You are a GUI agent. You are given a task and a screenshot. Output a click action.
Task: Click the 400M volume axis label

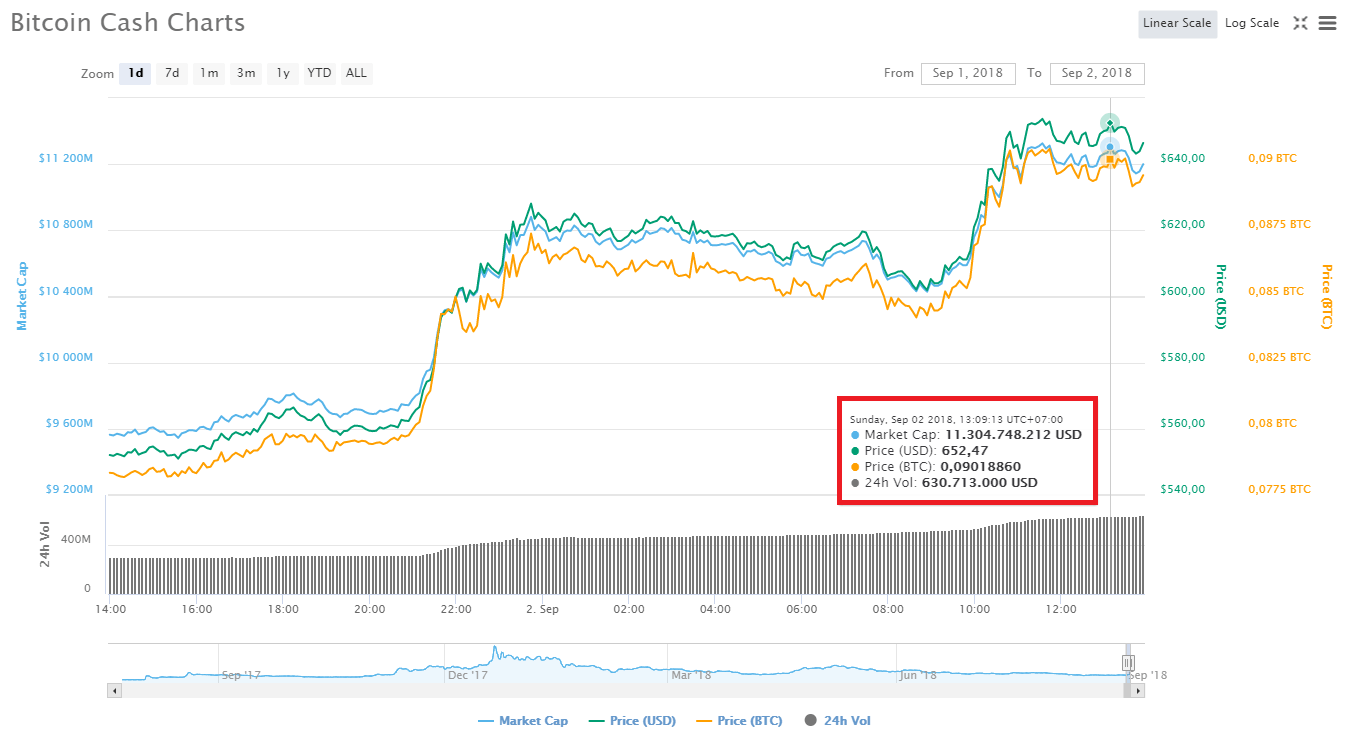coord(76,539)
